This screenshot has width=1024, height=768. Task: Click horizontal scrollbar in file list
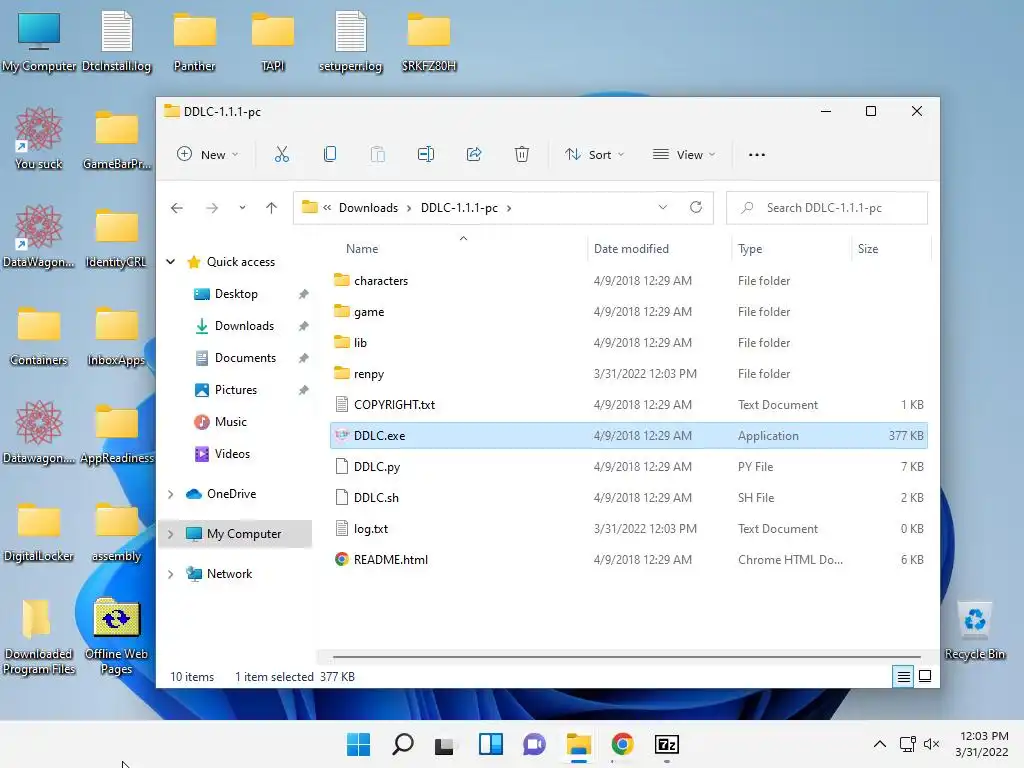pos(626,656)
